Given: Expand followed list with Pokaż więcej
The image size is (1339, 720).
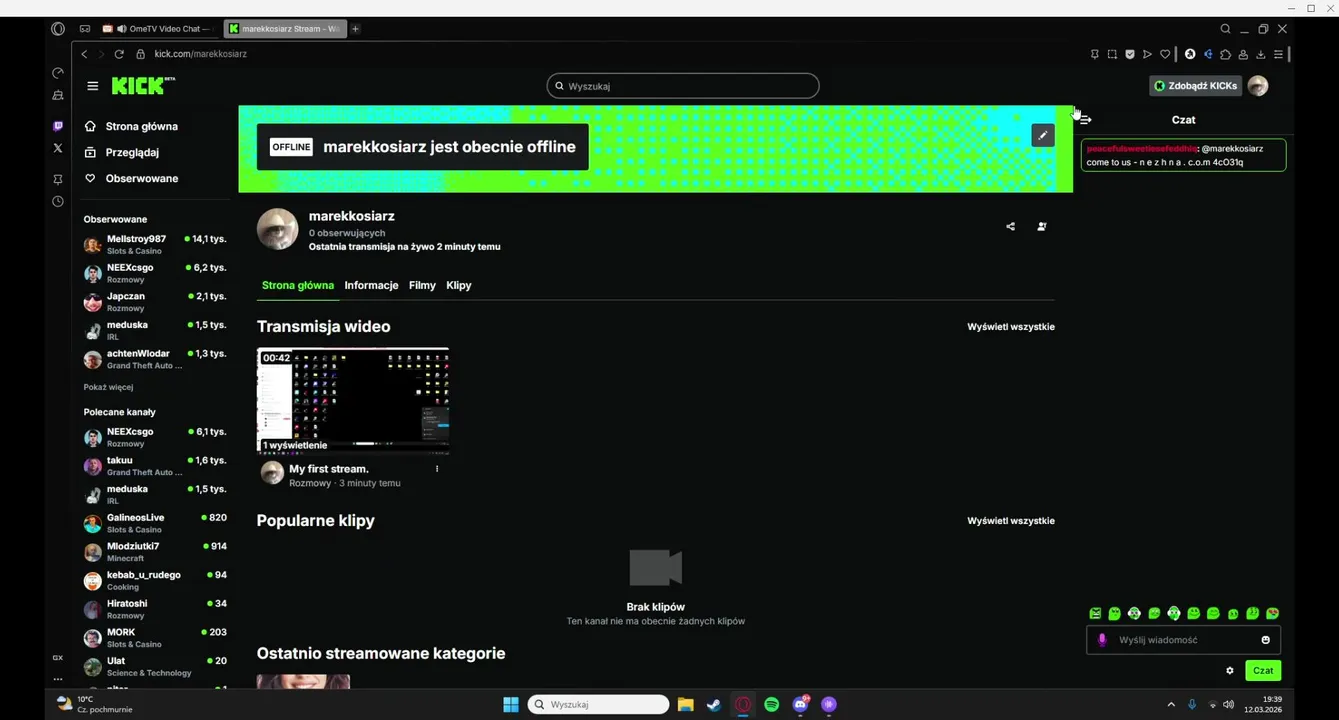Looking at the screenshot, I should tap(108, 387).
